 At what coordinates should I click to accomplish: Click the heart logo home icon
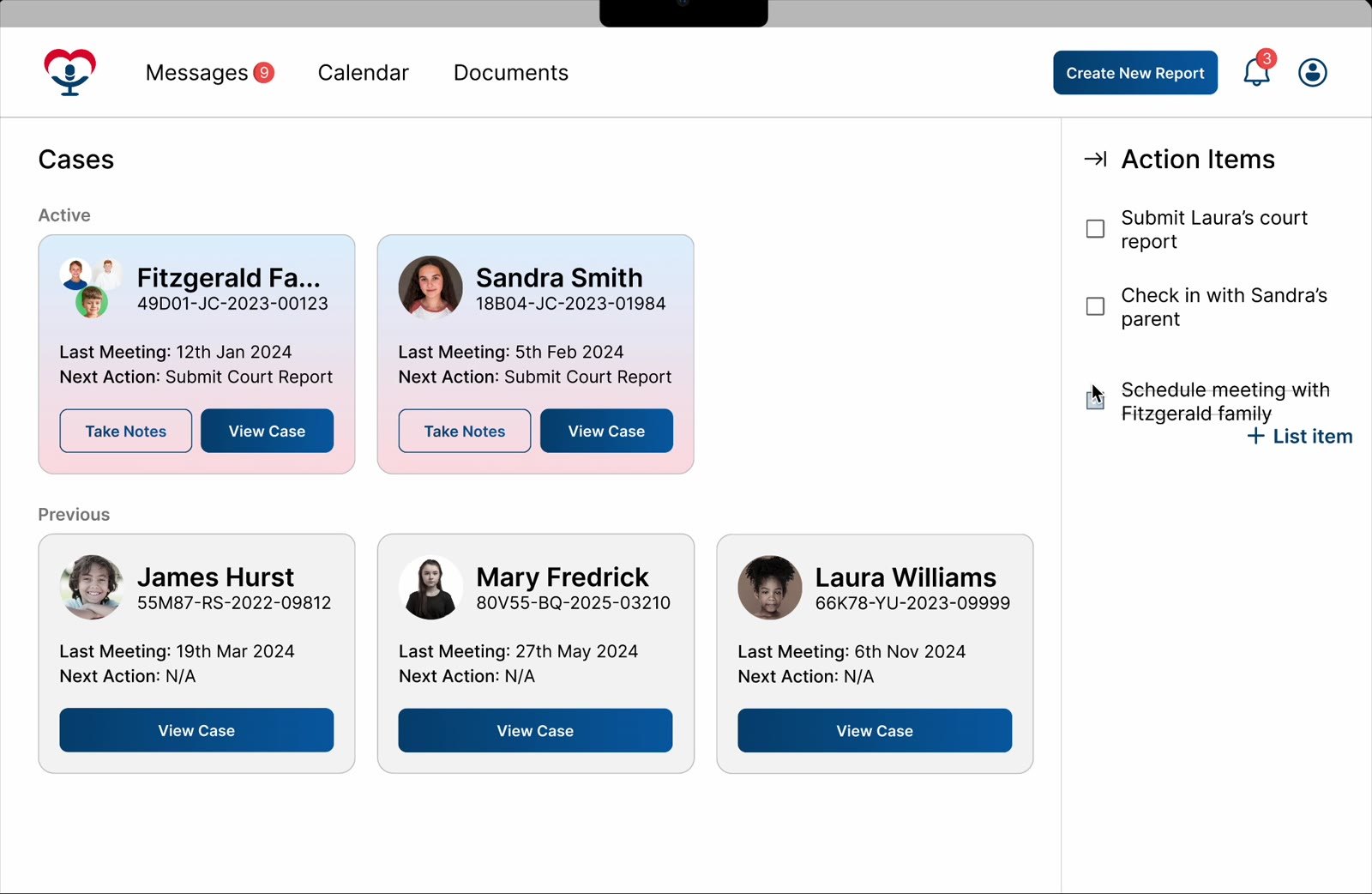(69, 72)
